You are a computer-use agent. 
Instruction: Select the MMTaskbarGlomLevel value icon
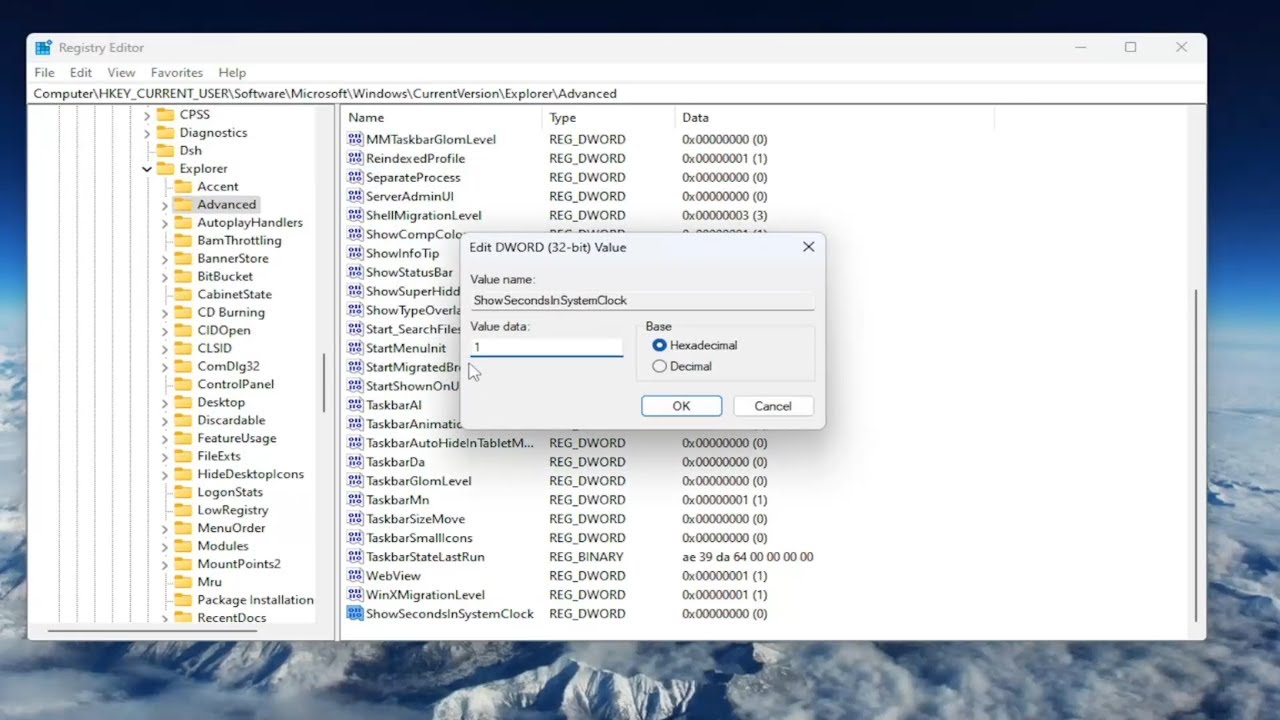point(355,139)
